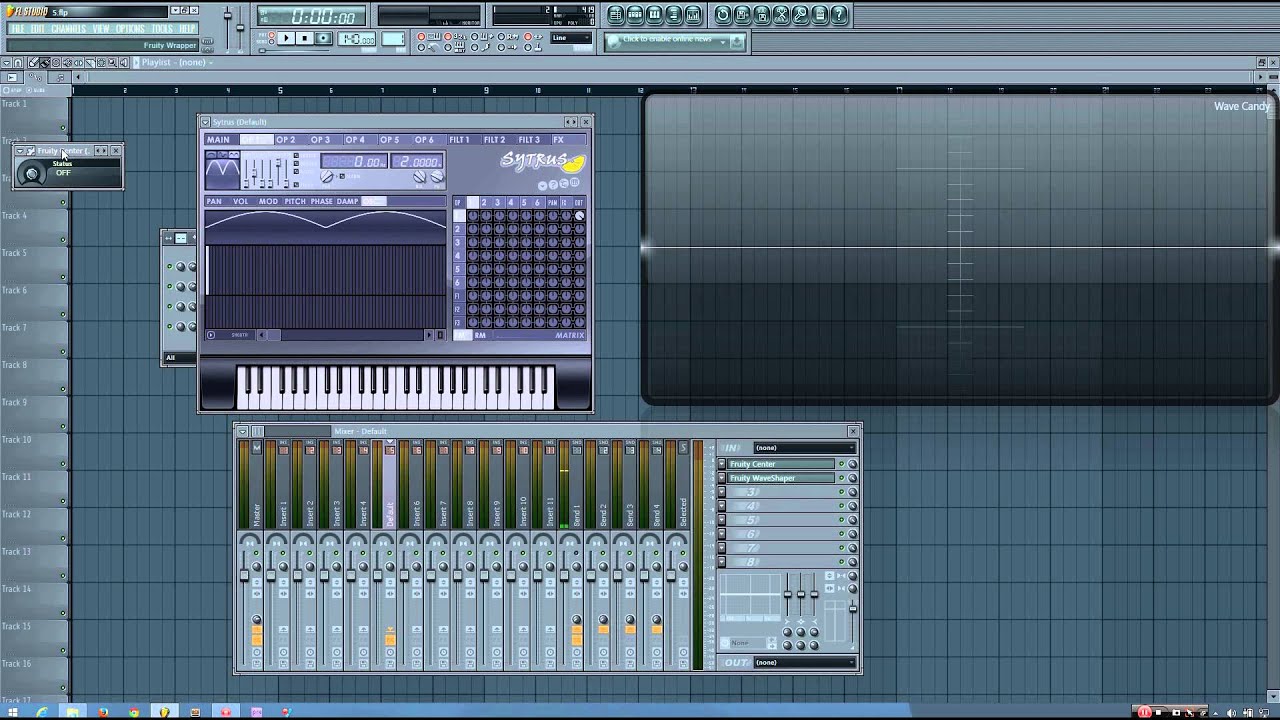Toggle the effect slot 3 enable LED
1280x720 pixels.
tap(841, 492)
